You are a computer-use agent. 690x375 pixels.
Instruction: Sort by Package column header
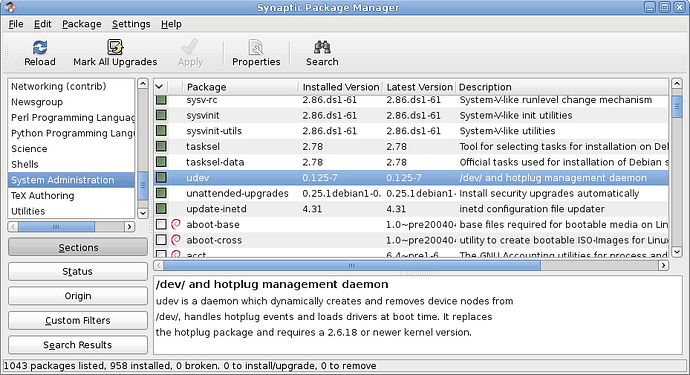[x=241, y=87]
